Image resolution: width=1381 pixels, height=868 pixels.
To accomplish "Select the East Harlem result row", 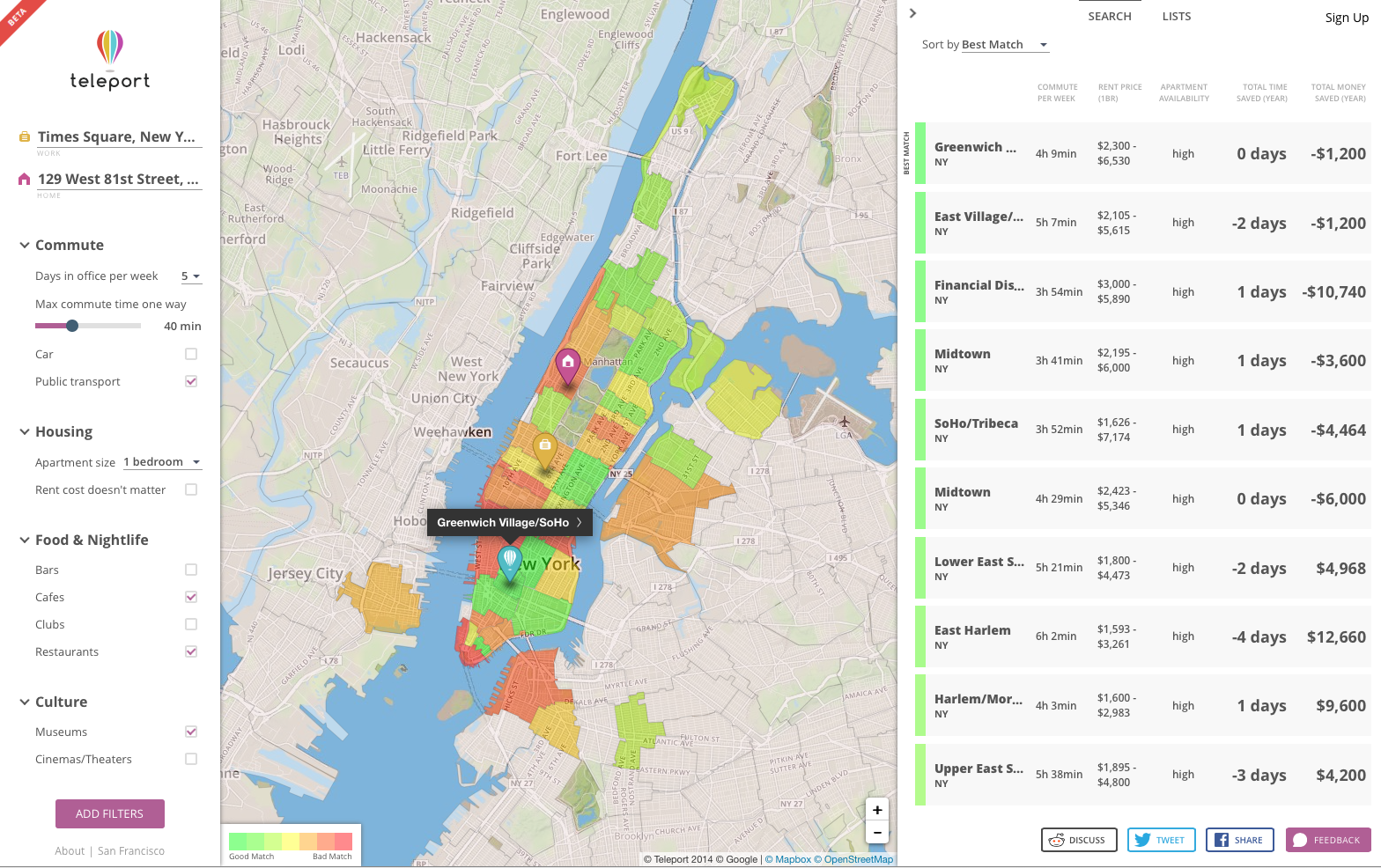I will (1143, 636).
